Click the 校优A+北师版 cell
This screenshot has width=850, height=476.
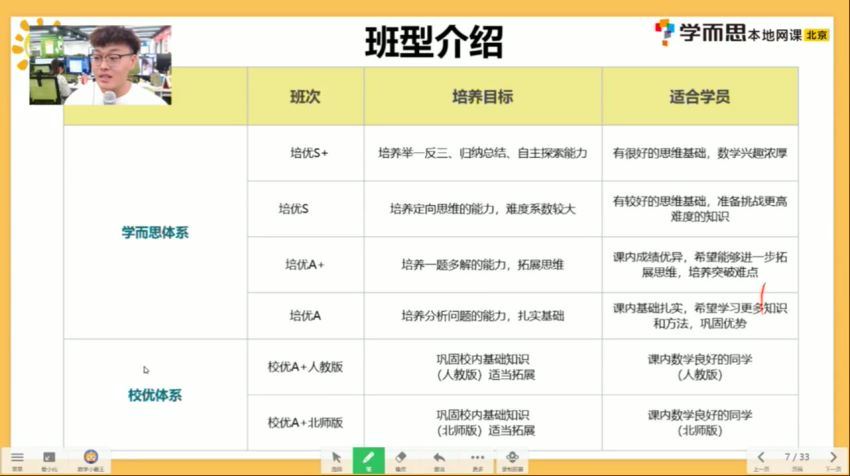[x=305, y=422]
